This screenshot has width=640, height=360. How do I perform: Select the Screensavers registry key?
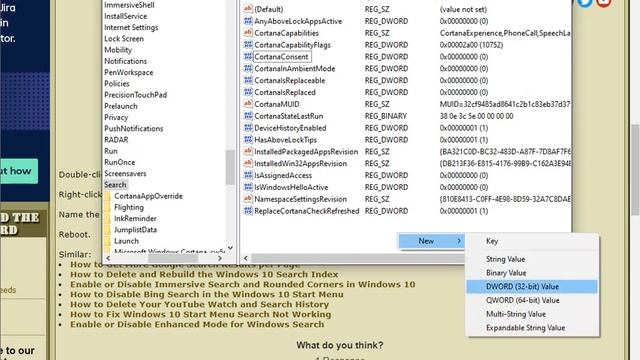coord(125,173)
